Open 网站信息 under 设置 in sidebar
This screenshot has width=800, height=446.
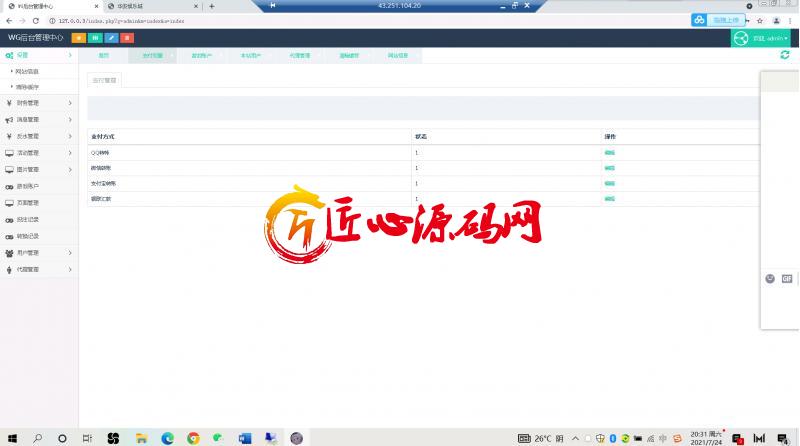tap(27, 71)
